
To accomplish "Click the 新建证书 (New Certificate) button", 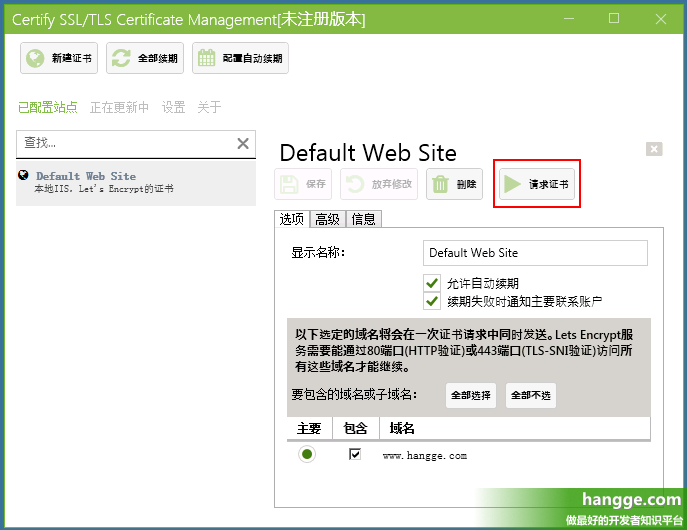I will tap(59, 58).
